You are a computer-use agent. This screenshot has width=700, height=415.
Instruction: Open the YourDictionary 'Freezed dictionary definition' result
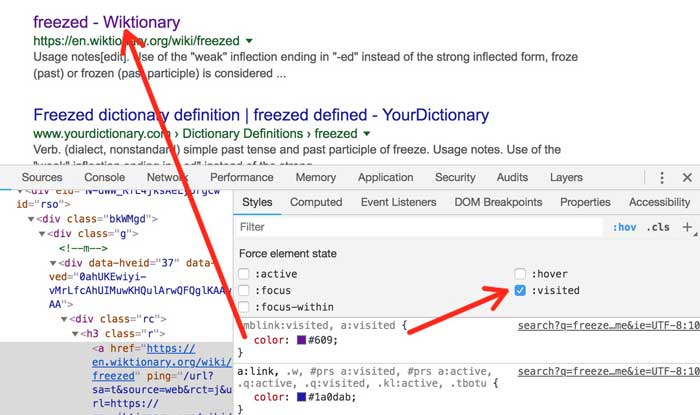coord(261,115)
